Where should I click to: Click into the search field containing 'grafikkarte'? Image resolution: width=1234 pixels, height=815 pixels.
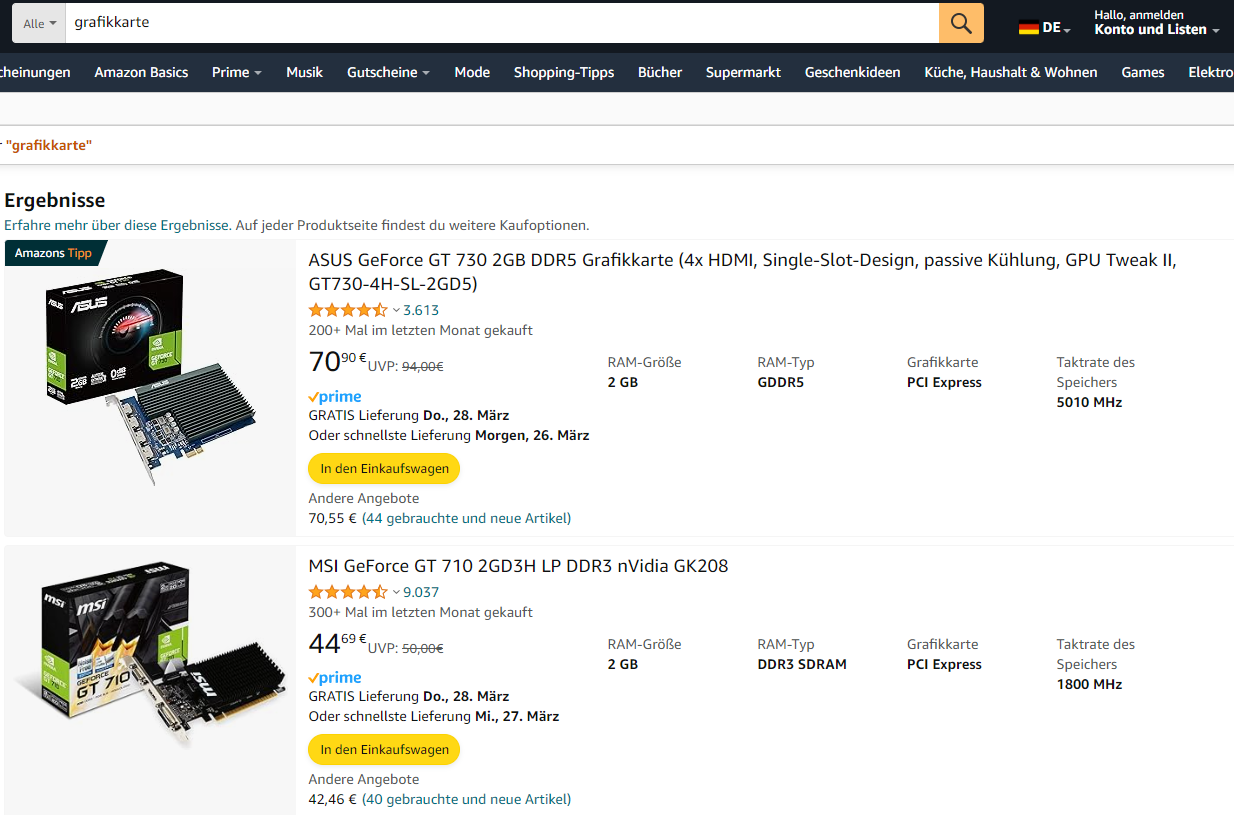(502, 23)
